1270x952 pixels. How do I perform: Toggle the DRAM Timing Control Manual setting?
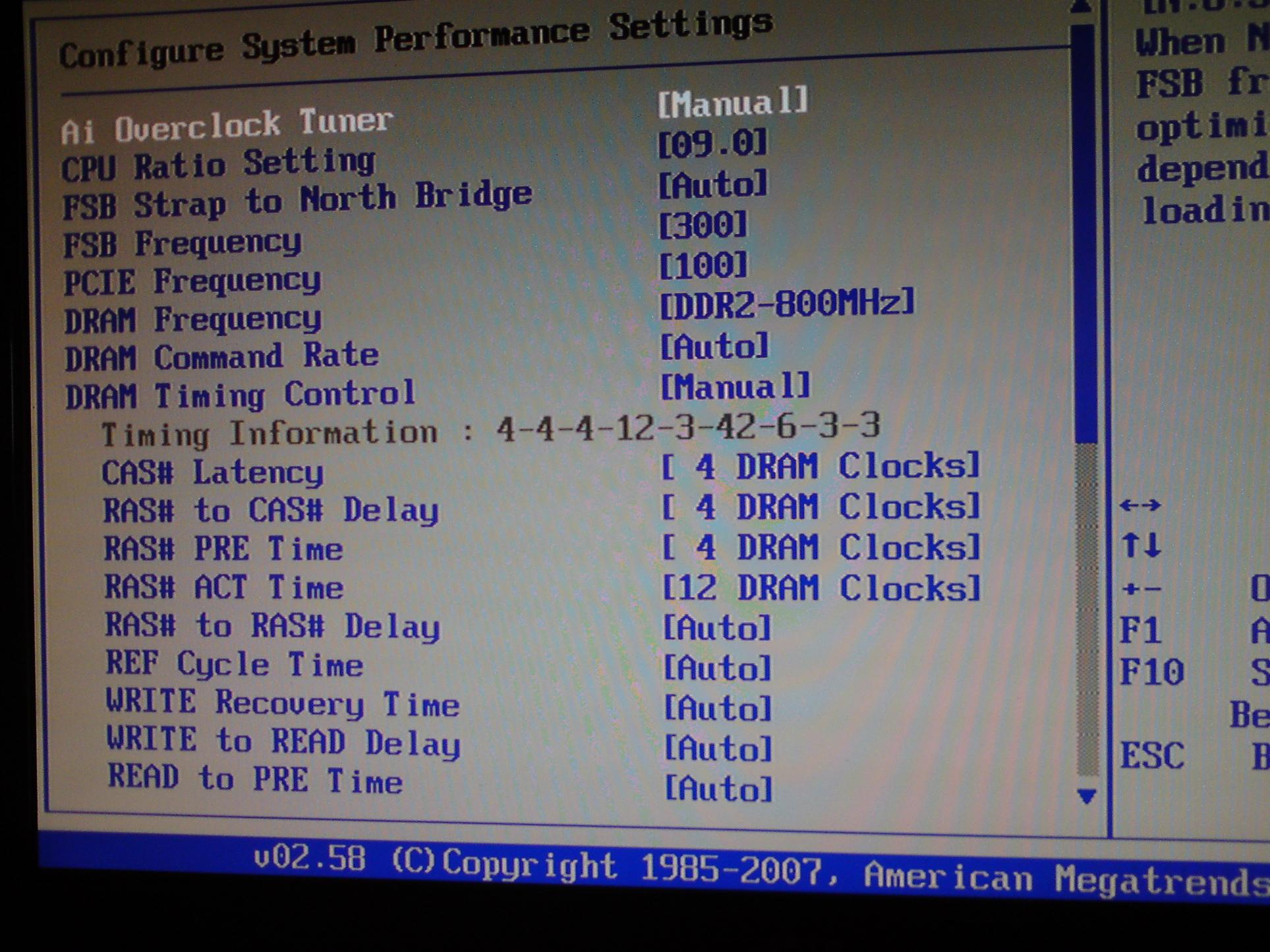coord(735,387)
